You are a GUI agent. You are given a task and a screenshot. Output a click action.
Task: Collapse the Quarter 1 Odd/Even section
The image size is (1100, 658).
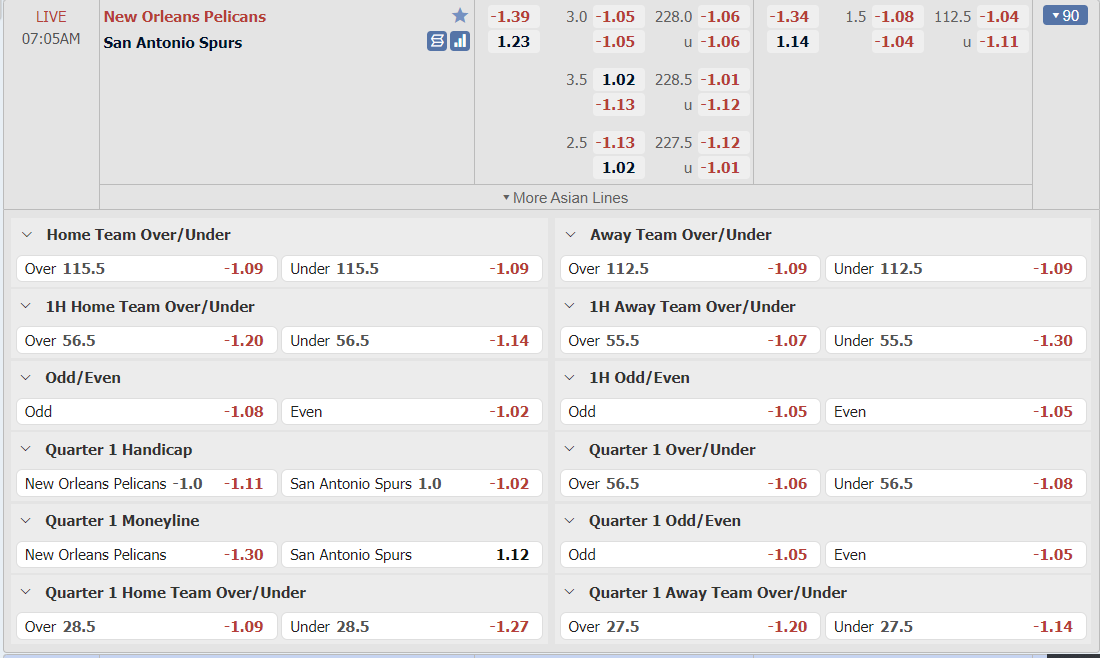570,521
